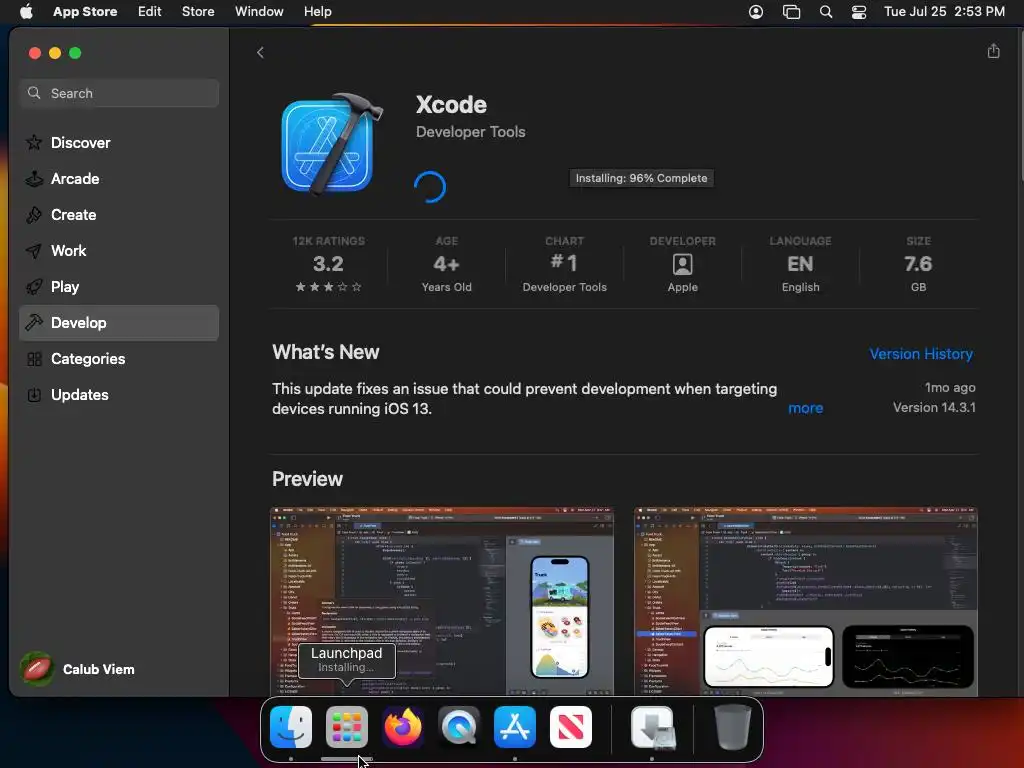Click the Categories grid icon

(34, 359)
